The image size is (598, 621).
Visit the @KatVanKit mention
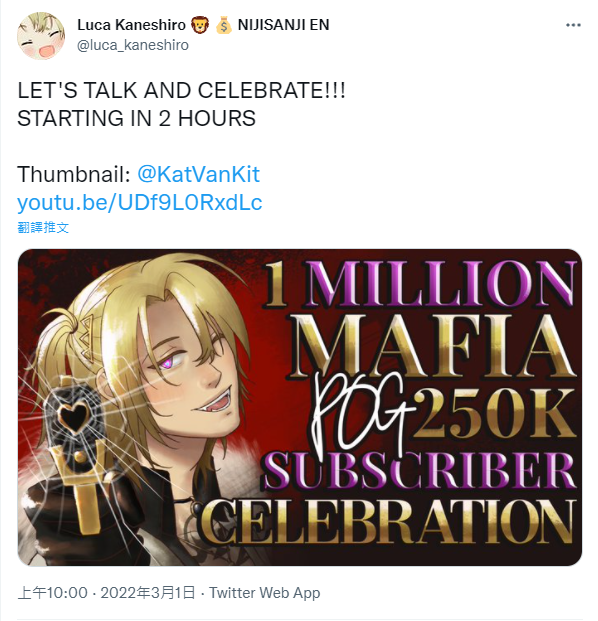coord(198,175)
